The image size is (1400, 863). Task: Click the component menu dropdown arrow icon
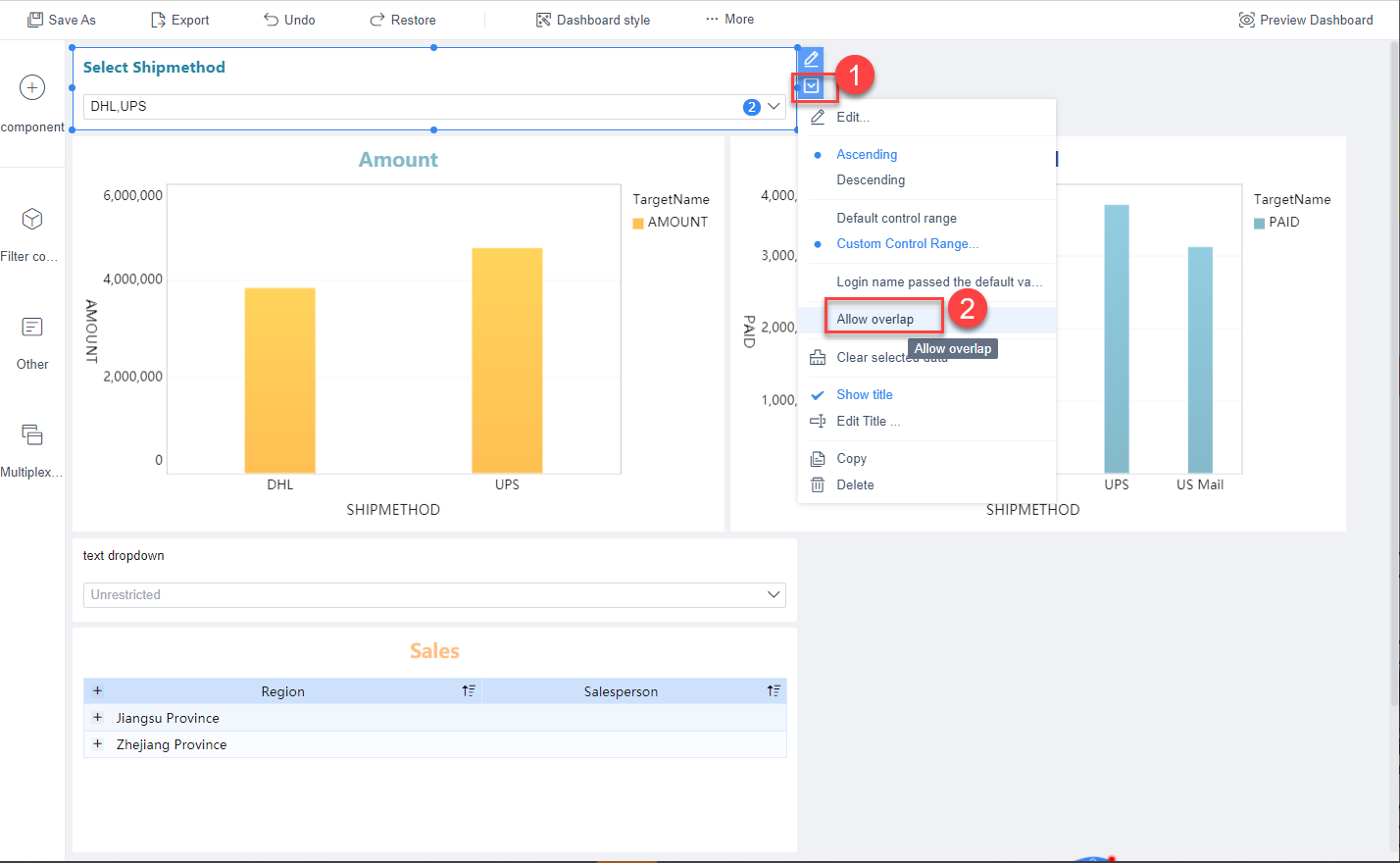point(811,86)
